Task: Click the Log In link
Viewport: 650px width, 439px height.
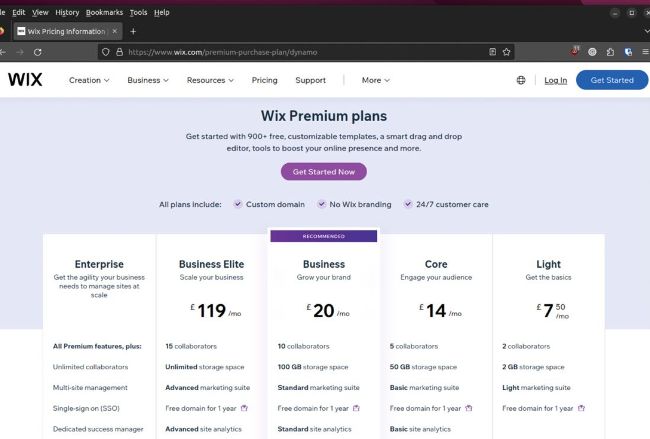Action: [555, 80]
